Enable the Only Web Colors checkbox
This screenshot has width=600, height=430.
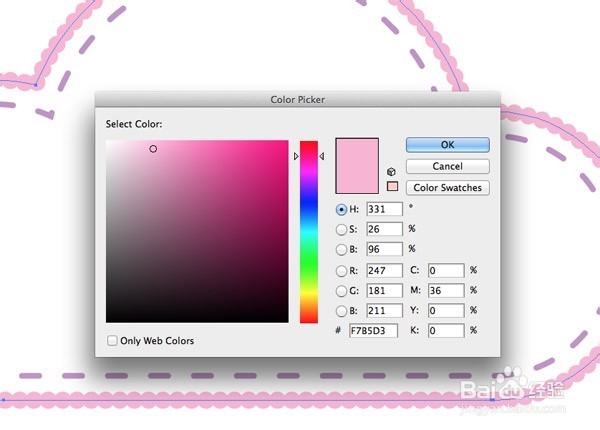(112, 340)
